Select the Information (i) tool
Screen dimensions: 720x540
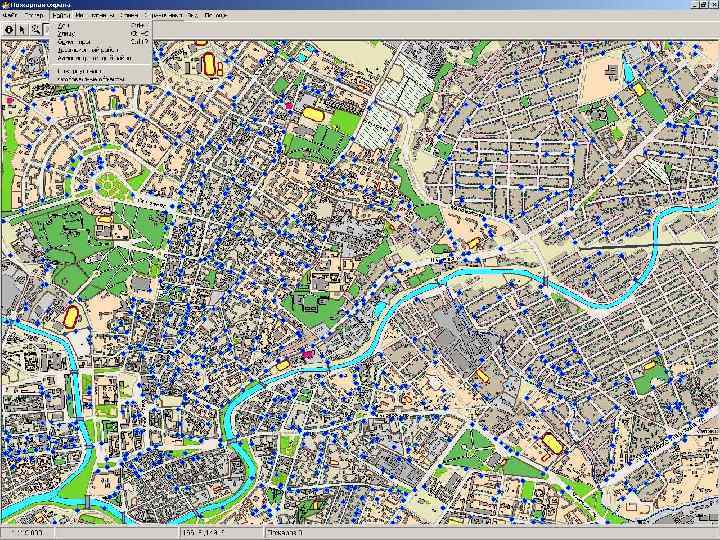pyautogui.click(x=9, y=30)
